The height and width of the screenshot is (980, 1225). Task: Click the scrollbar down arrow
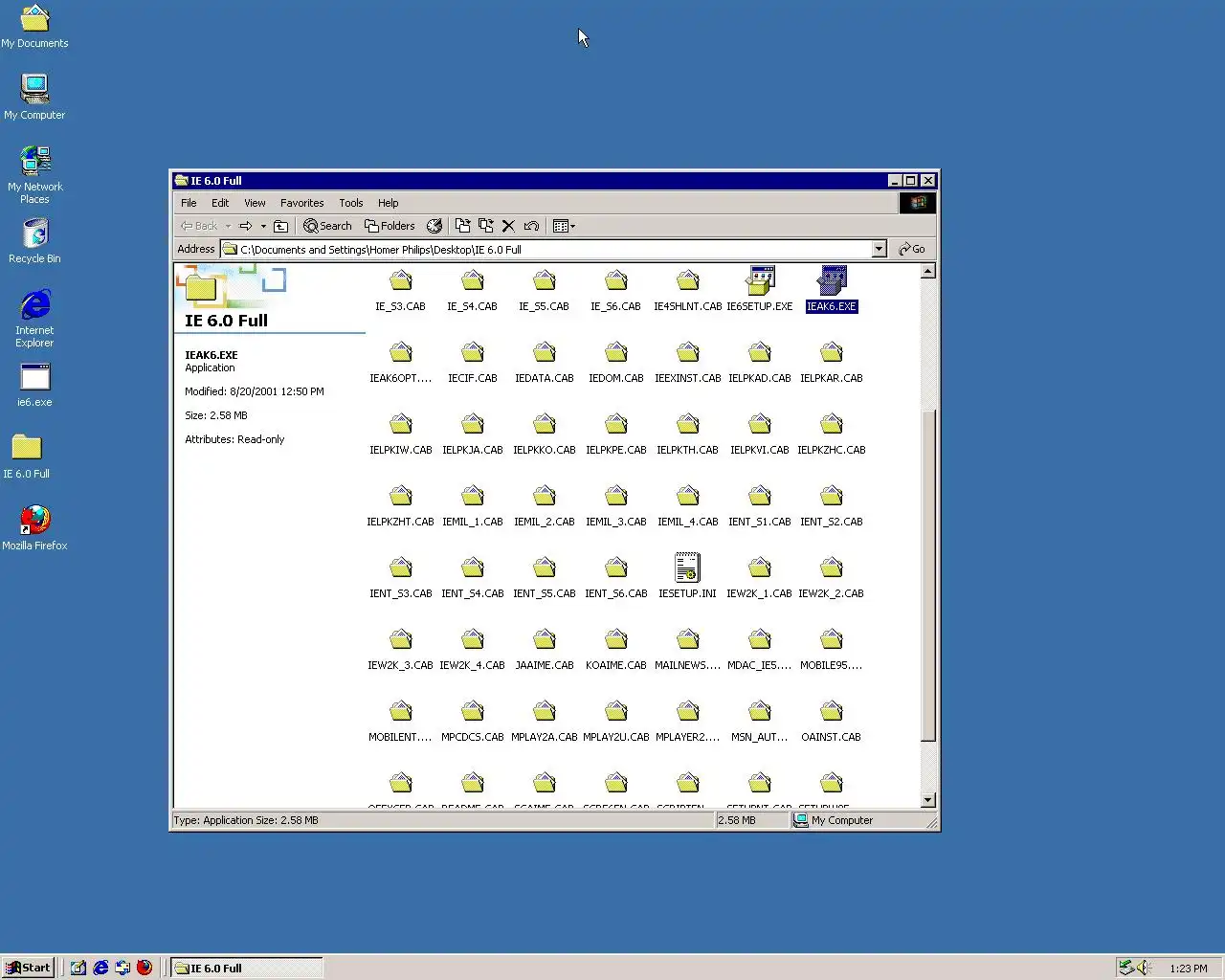tap(927, 800)
